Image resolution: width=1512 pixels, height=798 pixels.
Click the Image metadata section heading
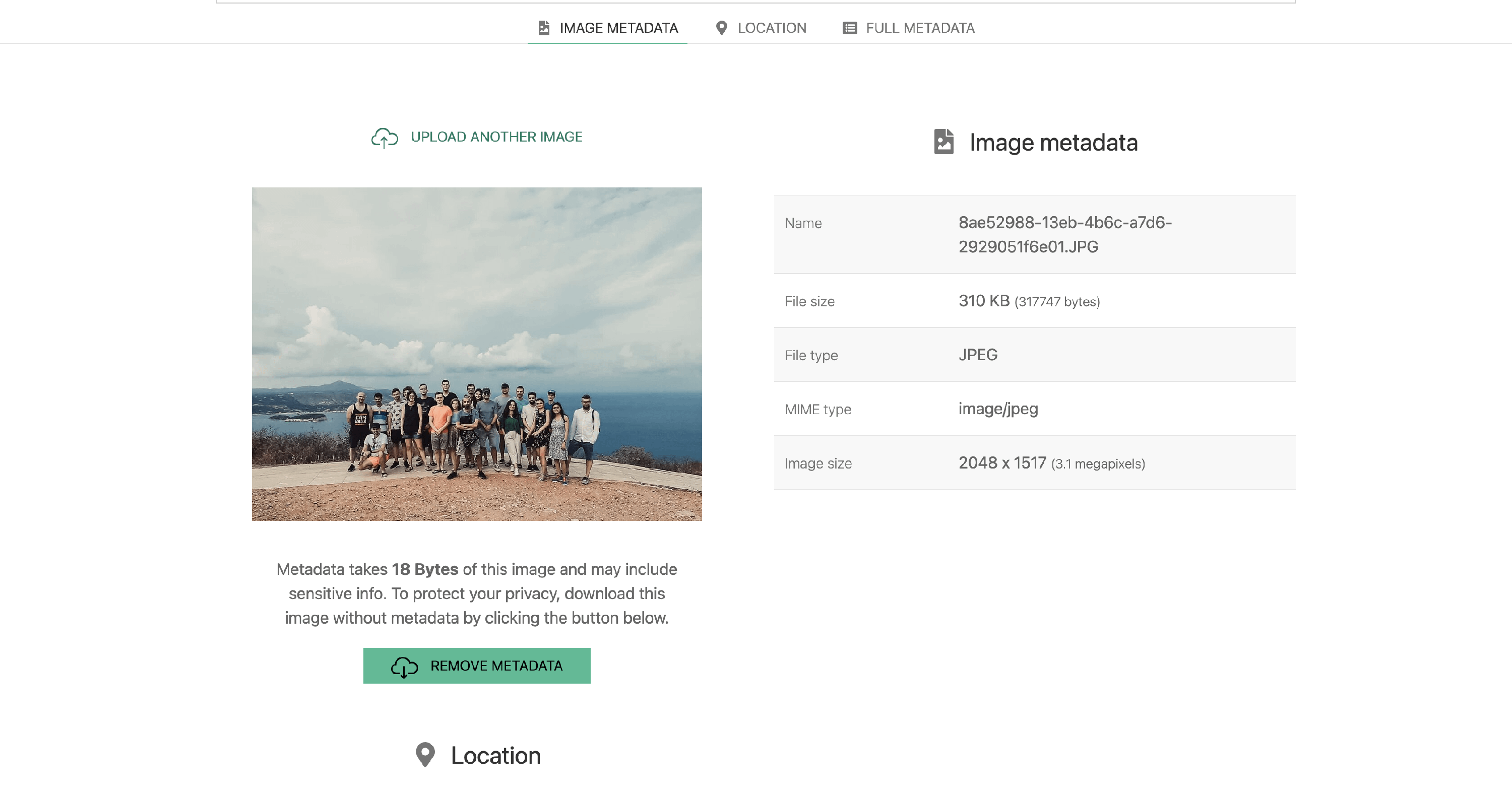coord(1053,142)
